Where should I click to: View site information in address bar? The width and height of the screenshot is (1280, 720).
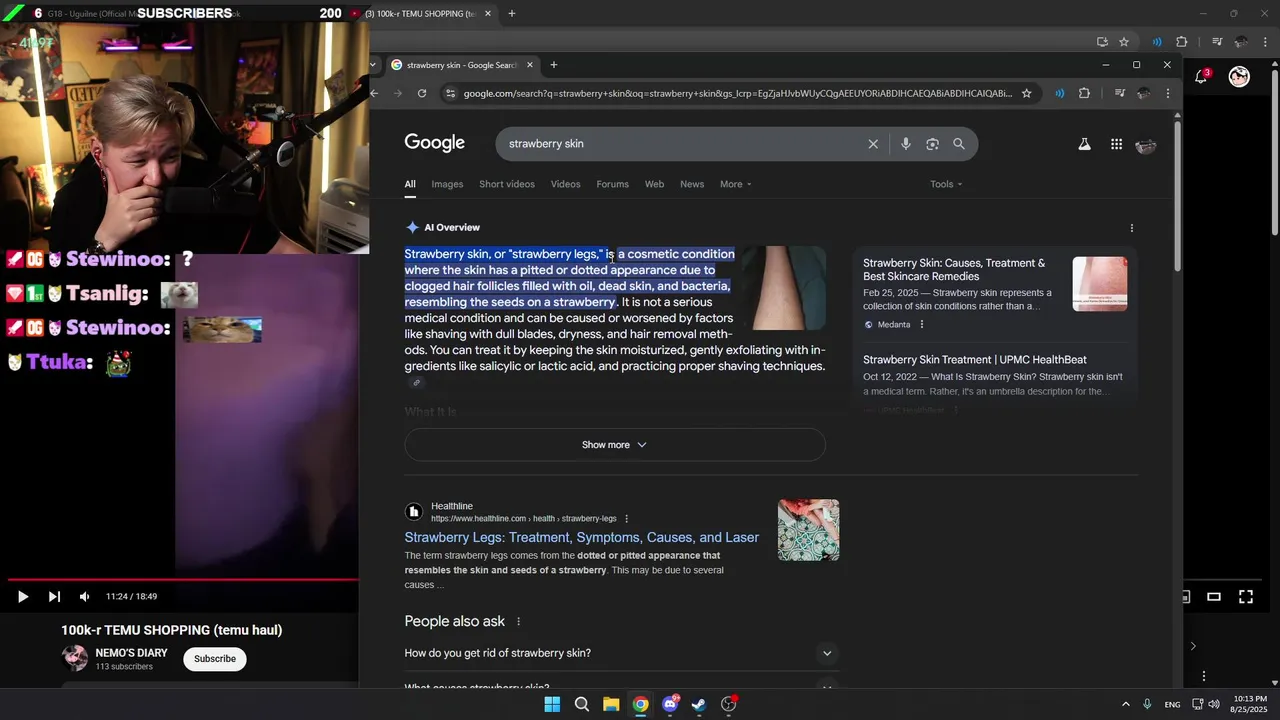coord(451,93)
